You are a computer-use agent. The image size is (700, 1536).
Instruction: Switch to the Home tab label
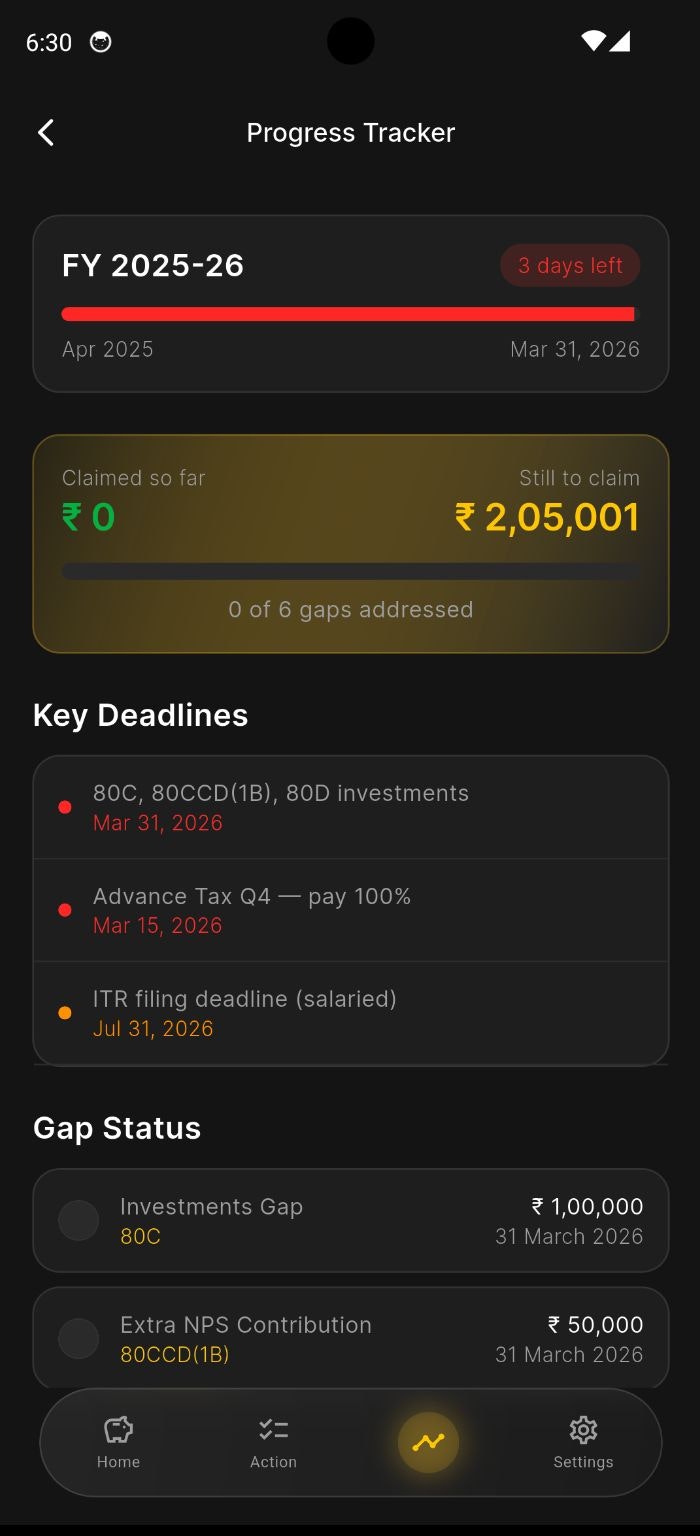pyautogui.click(x=118, y=1462)
